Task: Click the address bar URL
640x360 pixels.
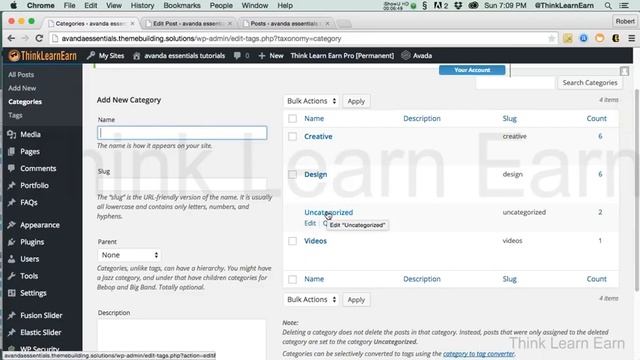Action: [x=201, y=38]
